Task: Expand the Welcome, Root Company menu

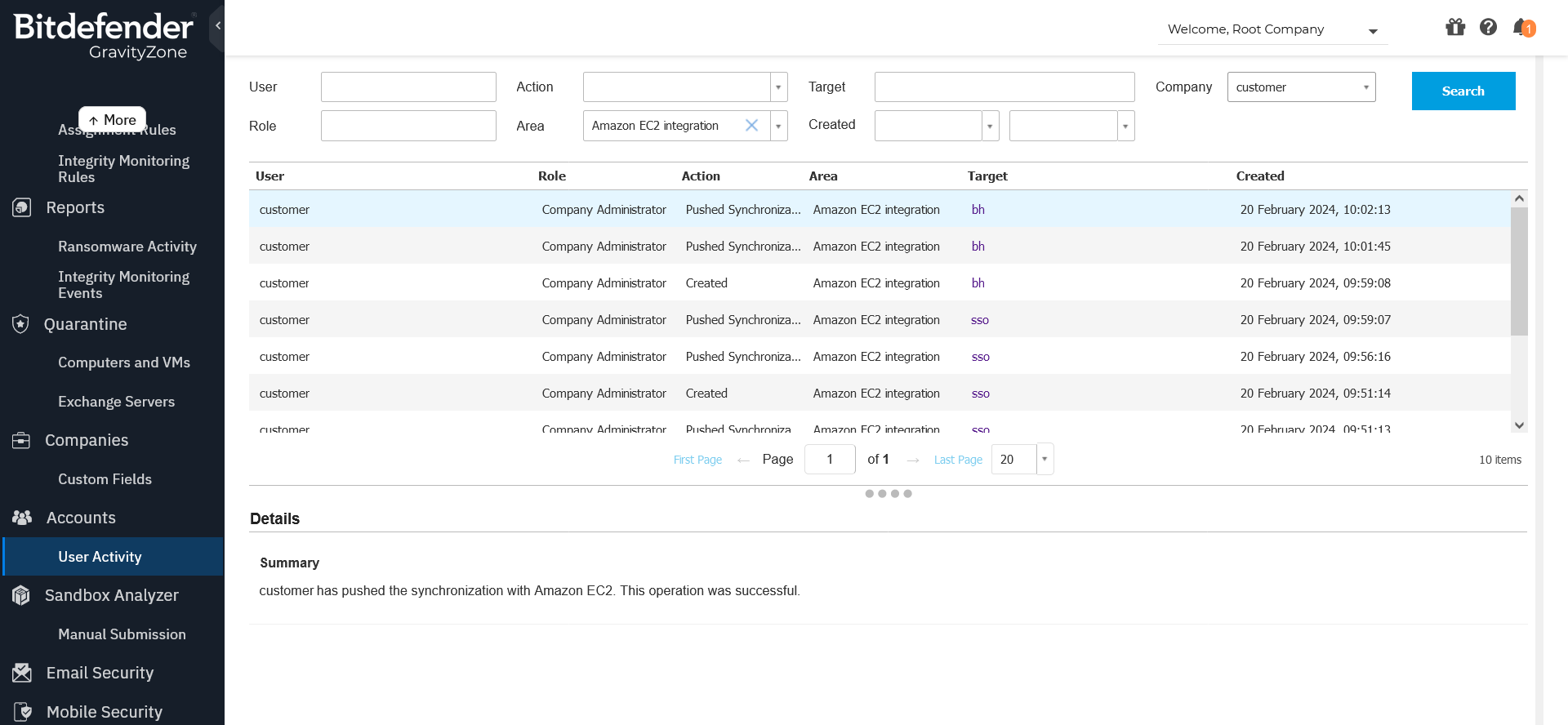Action: pyautogui.click(x=1272, y=29)
